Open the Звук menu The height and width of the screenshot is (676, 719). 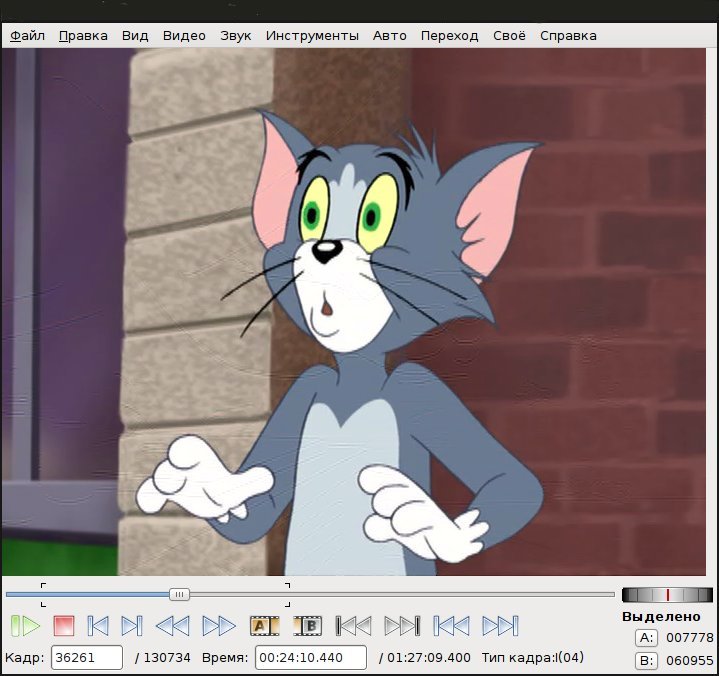coord(235,35)
